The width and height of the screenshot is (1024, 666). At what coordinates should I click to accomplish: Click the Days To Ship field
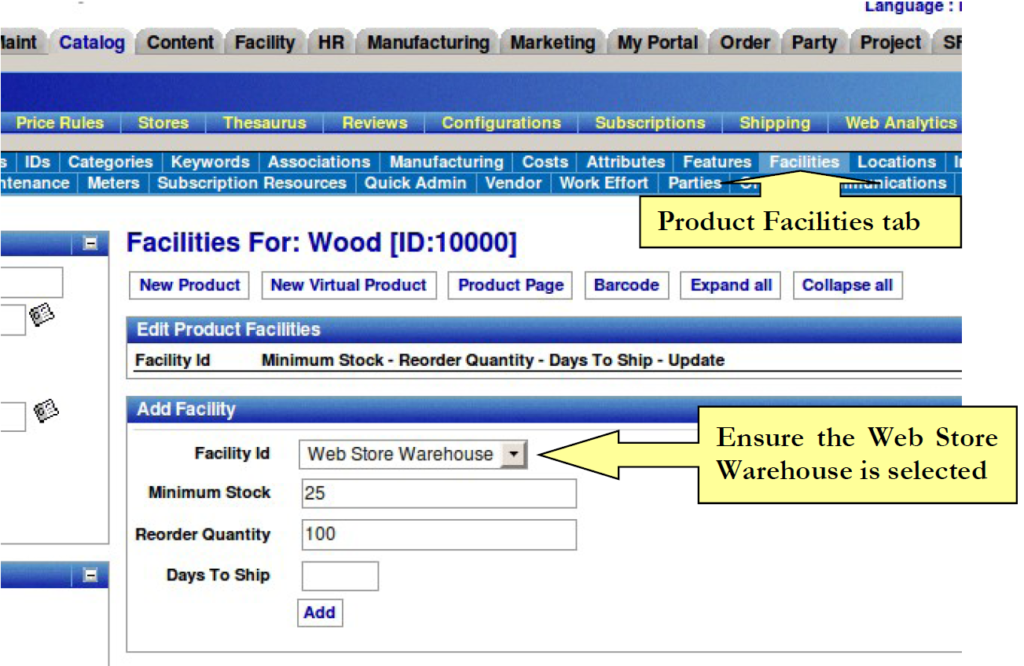tap(340, 576)
